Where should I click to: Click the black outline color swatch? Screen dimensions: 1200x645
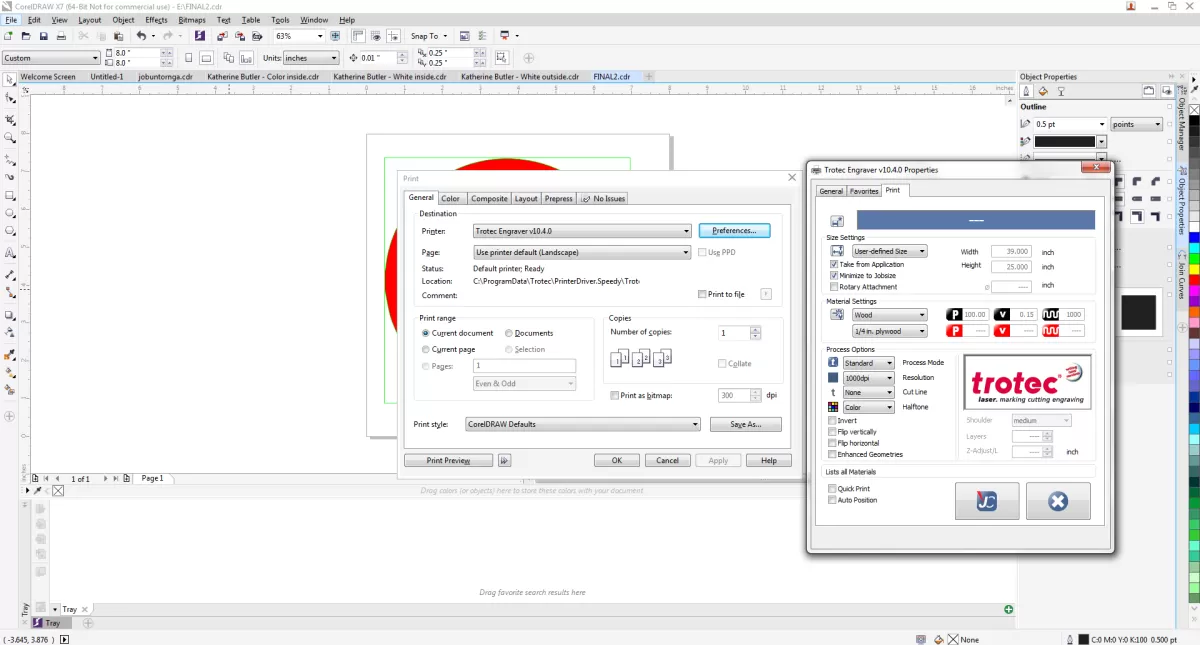pos(1065,142)
